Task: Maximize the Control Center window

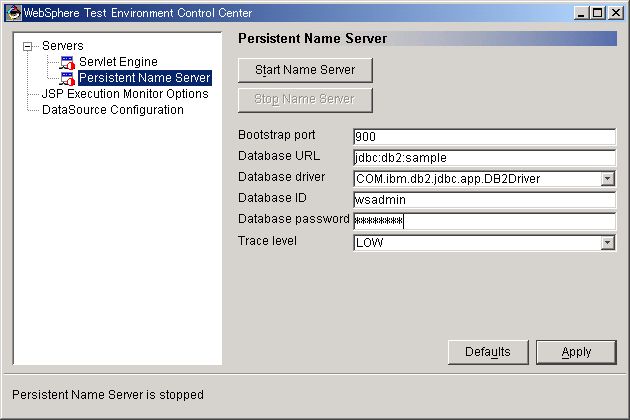Action: (597, 13)
